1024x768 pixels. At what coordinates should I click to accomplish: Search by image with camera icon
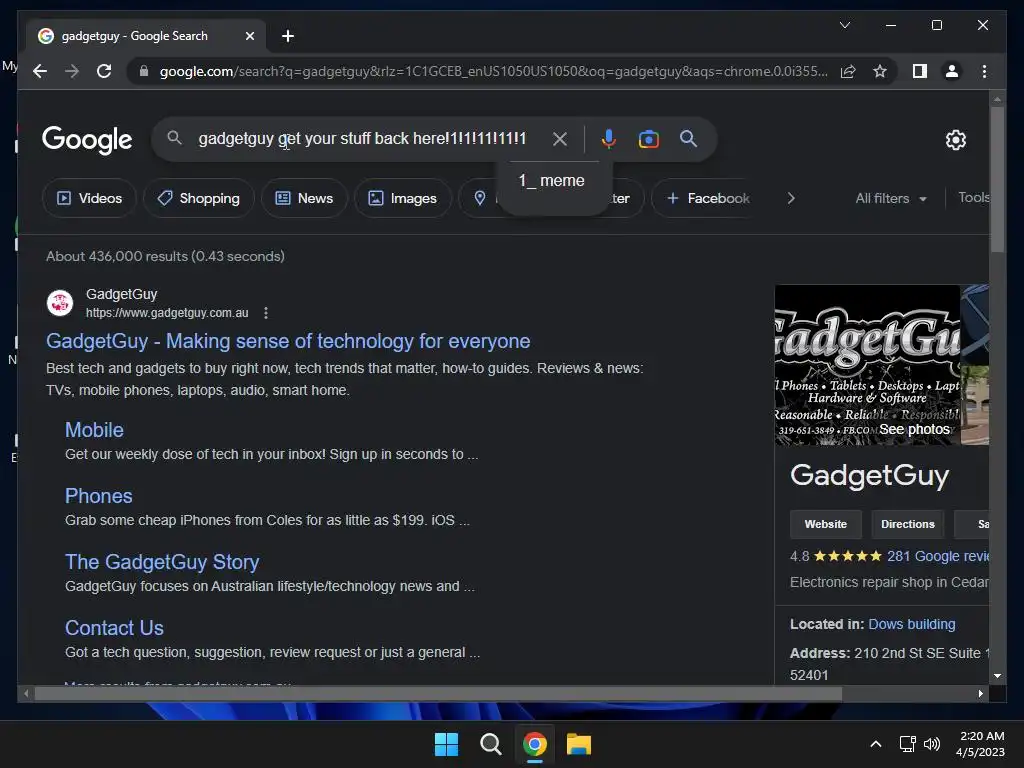coord(648,139)
